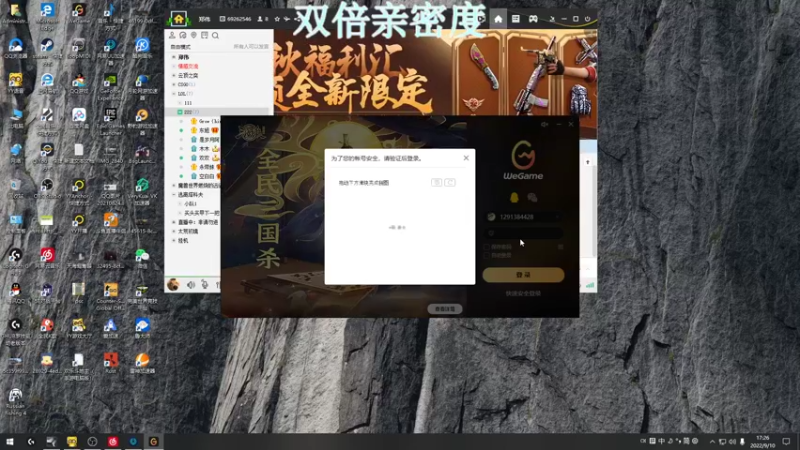Select QQ login penguin icon in WeGame
This screenshot has height=450, width=800.
(x=514, y=197)
